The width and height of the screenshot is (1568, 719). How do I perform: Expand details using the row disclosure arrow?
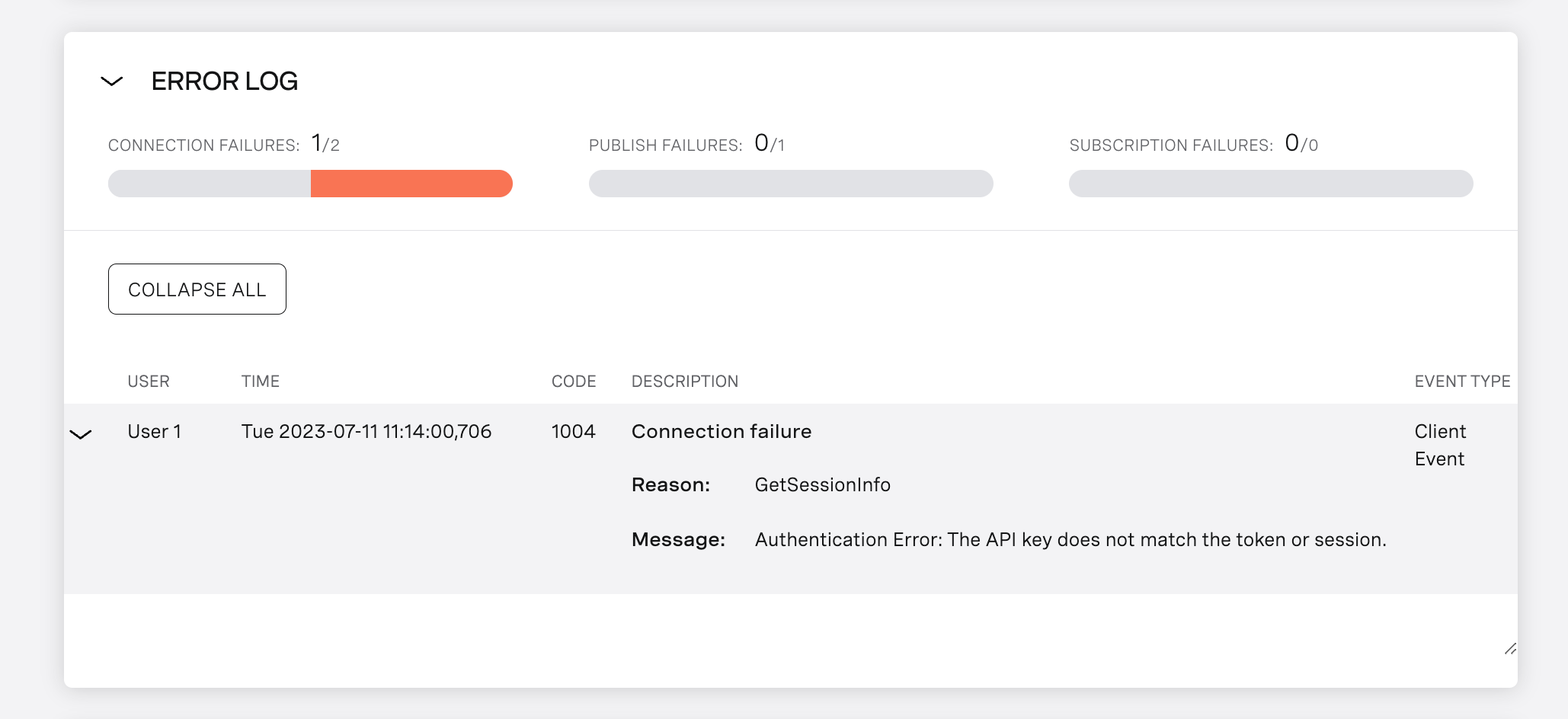pyautogui.click(x=81, y=434)
